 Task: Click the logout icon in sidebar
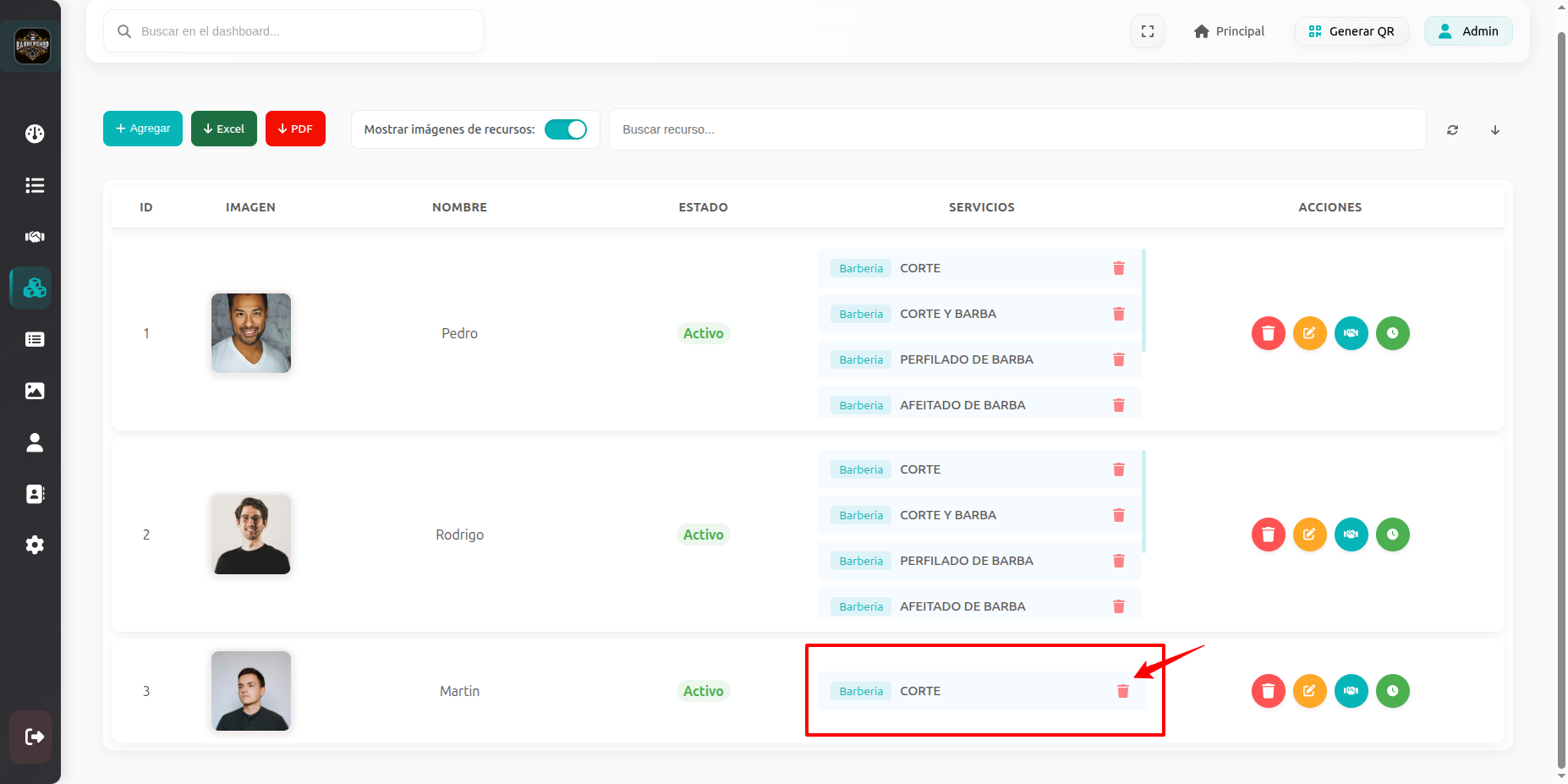coord(35,737)
